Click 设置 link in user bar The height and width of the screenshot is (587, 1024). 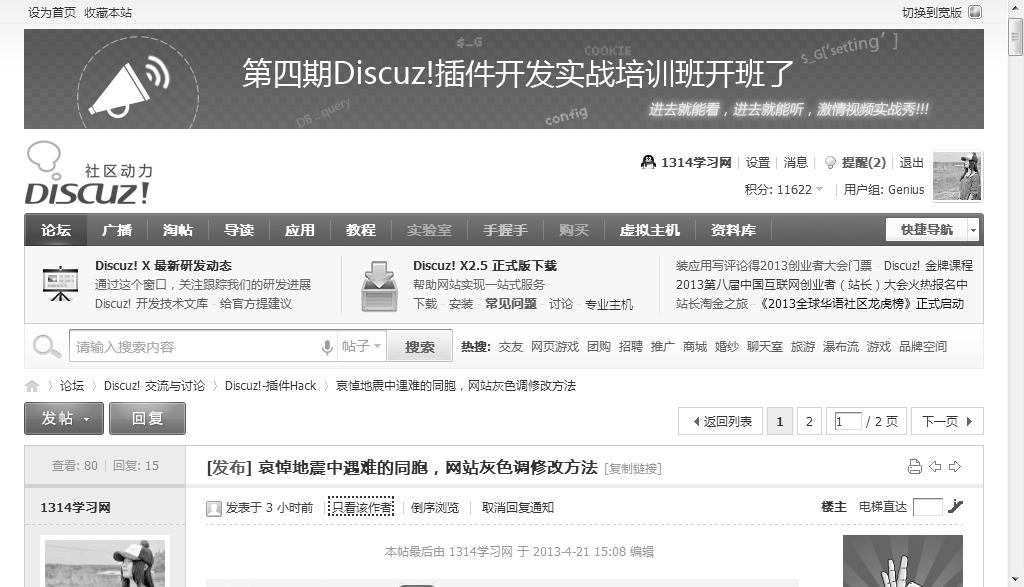[x=758, y=163]
